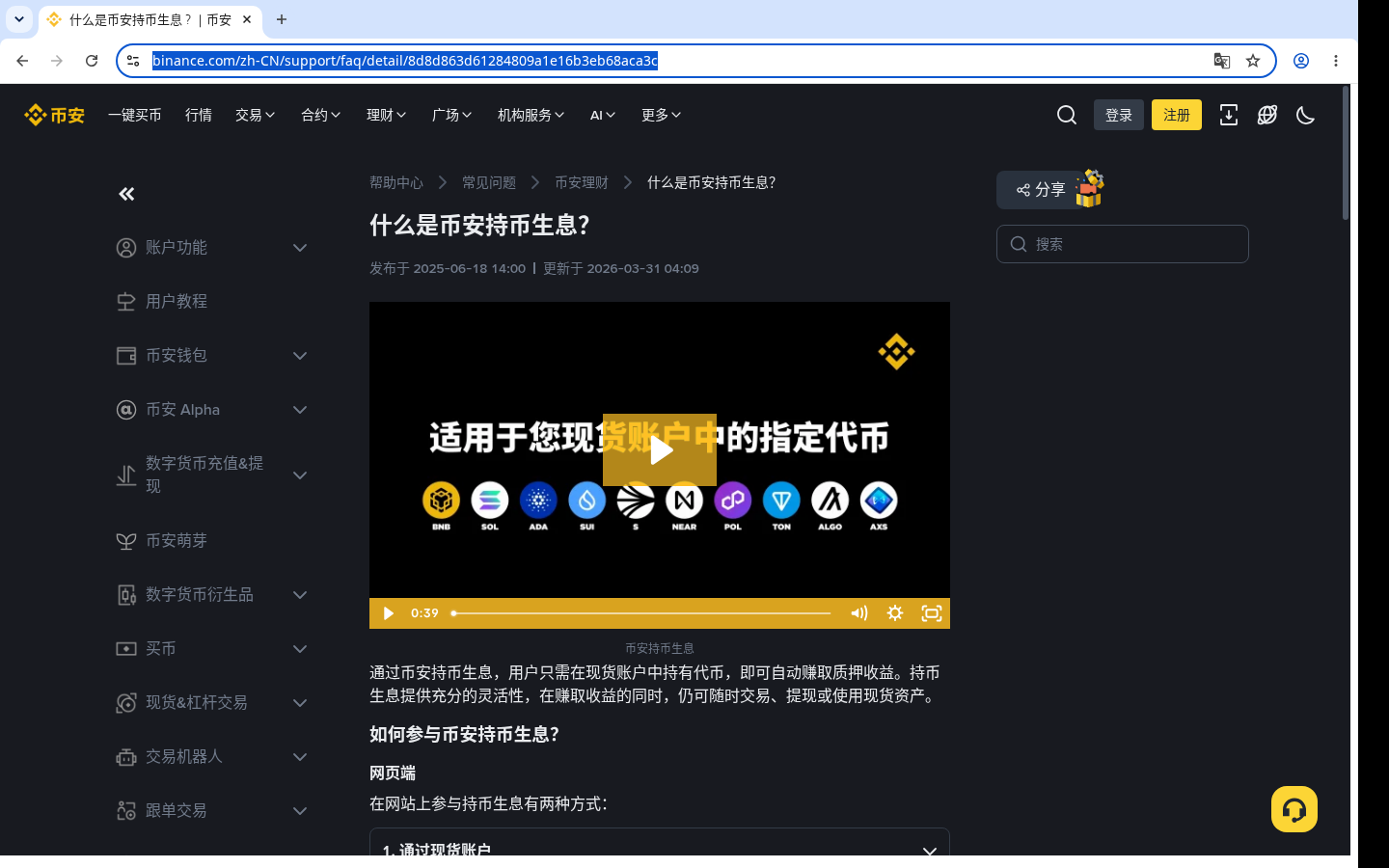Bookmark this page with star icon
Image resolution: width=1389 pixels, height=868 pixels.
(x=1253, y=61)
